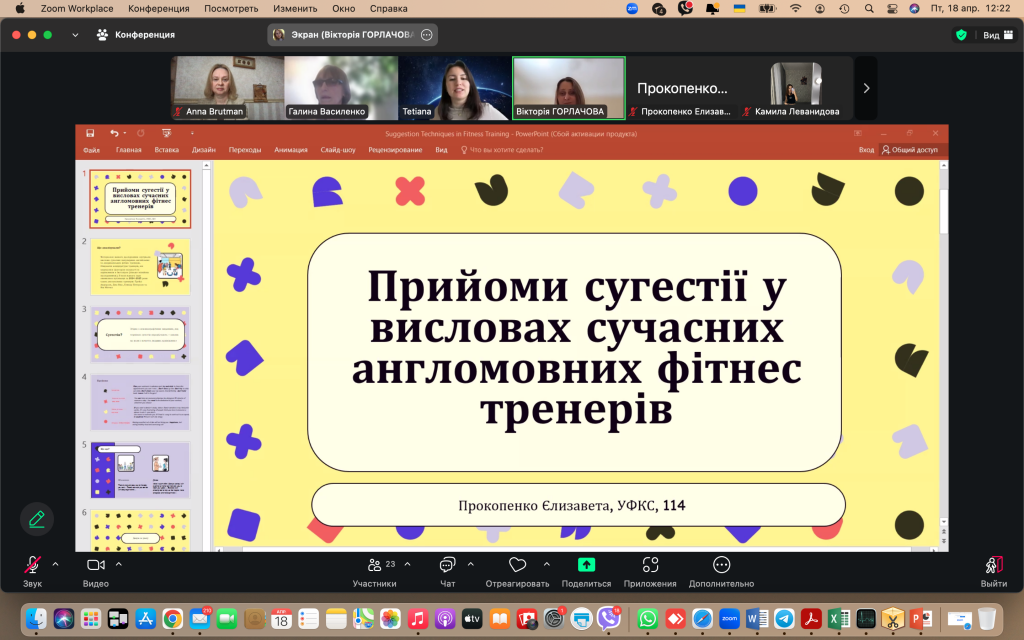Unmute the microphone with Audio button
Image resolution: width=1024 pixels, height=640 pixels.
pos(32,565)
